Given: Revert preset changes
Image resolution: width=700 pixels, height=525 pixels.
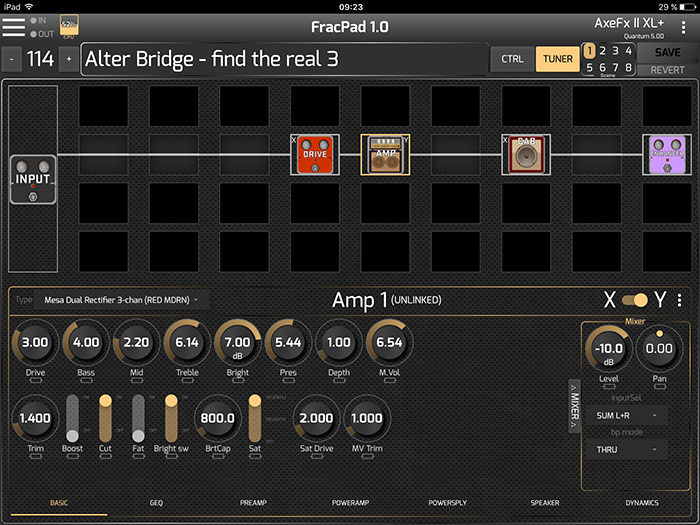Looking at the screenshot, I should point(667,70).
